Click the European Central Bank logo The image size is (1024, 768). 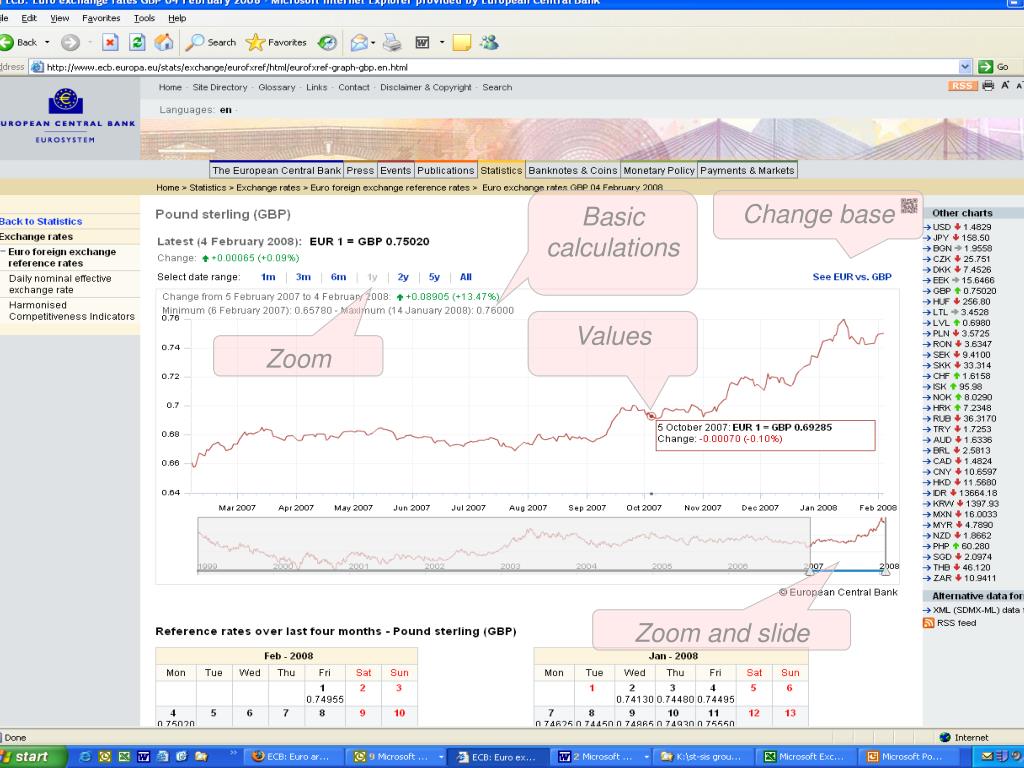(x=66, y=115)
